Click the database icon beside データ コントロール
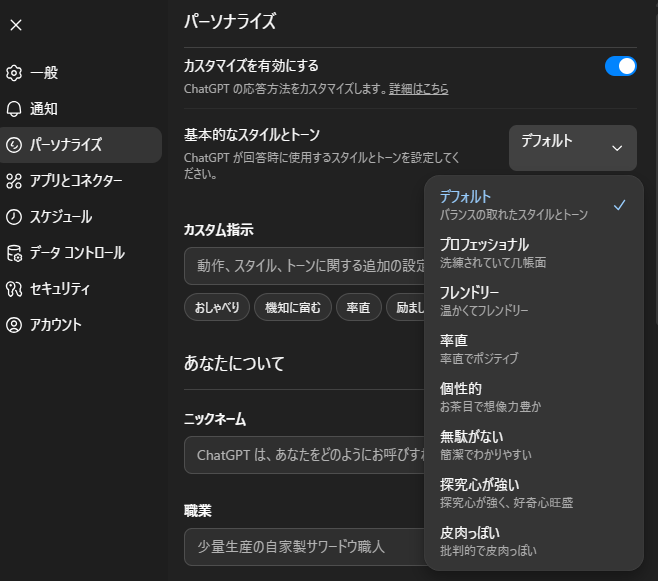 14,253
